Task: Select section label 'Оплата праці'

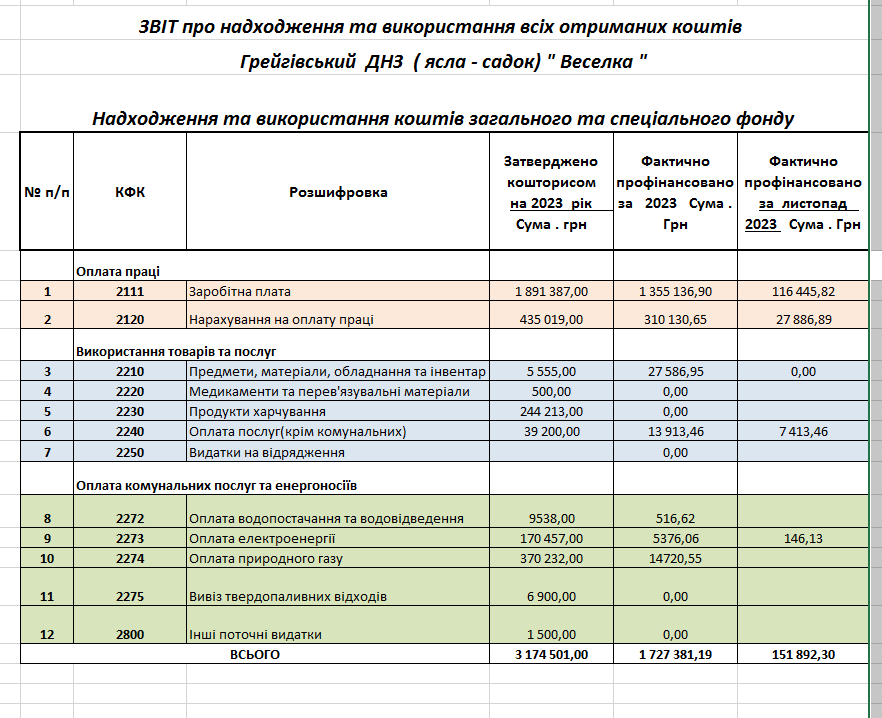Action: click(118, 271)
